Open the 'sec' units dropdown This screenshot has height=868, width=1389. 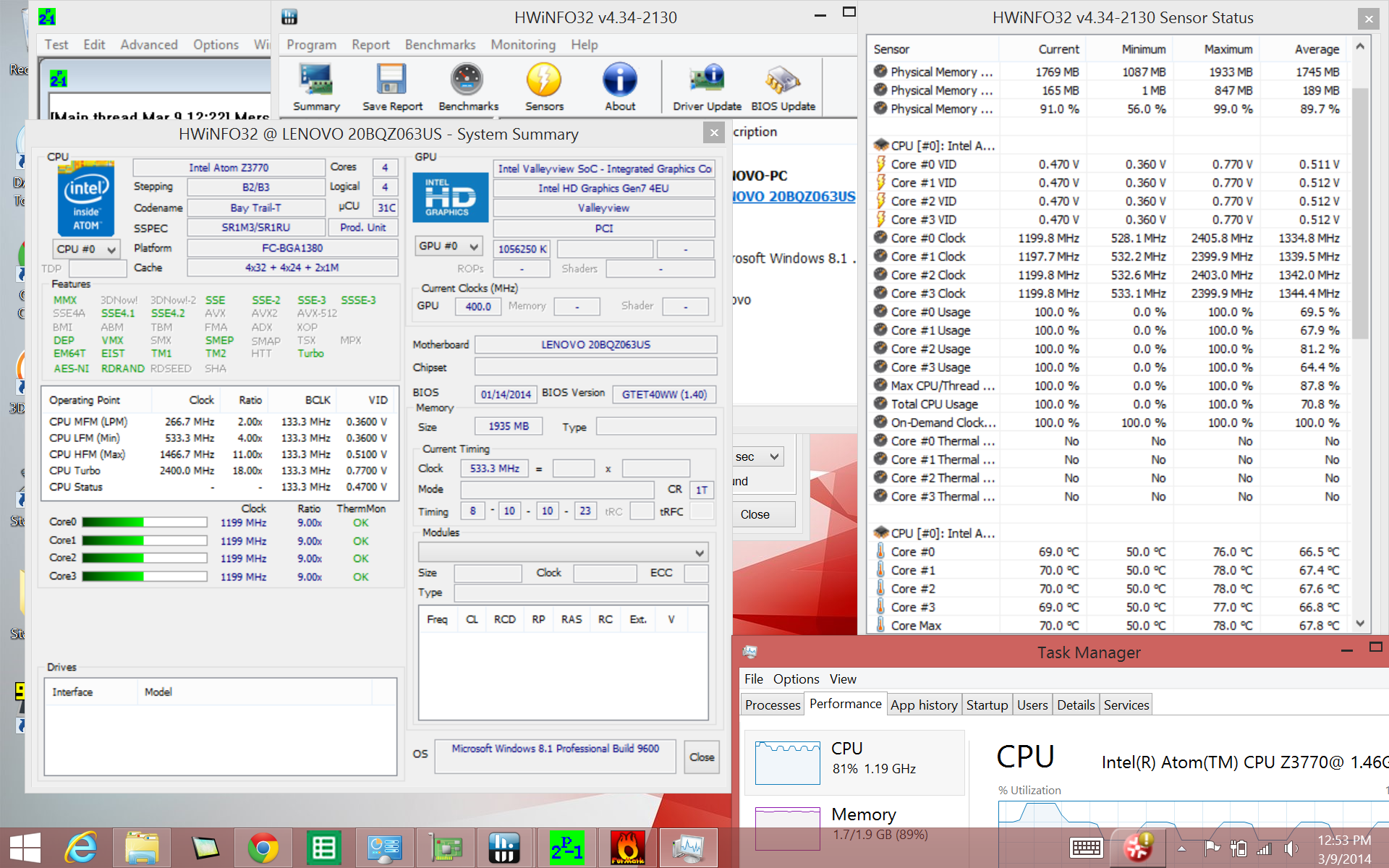[757, 457]
